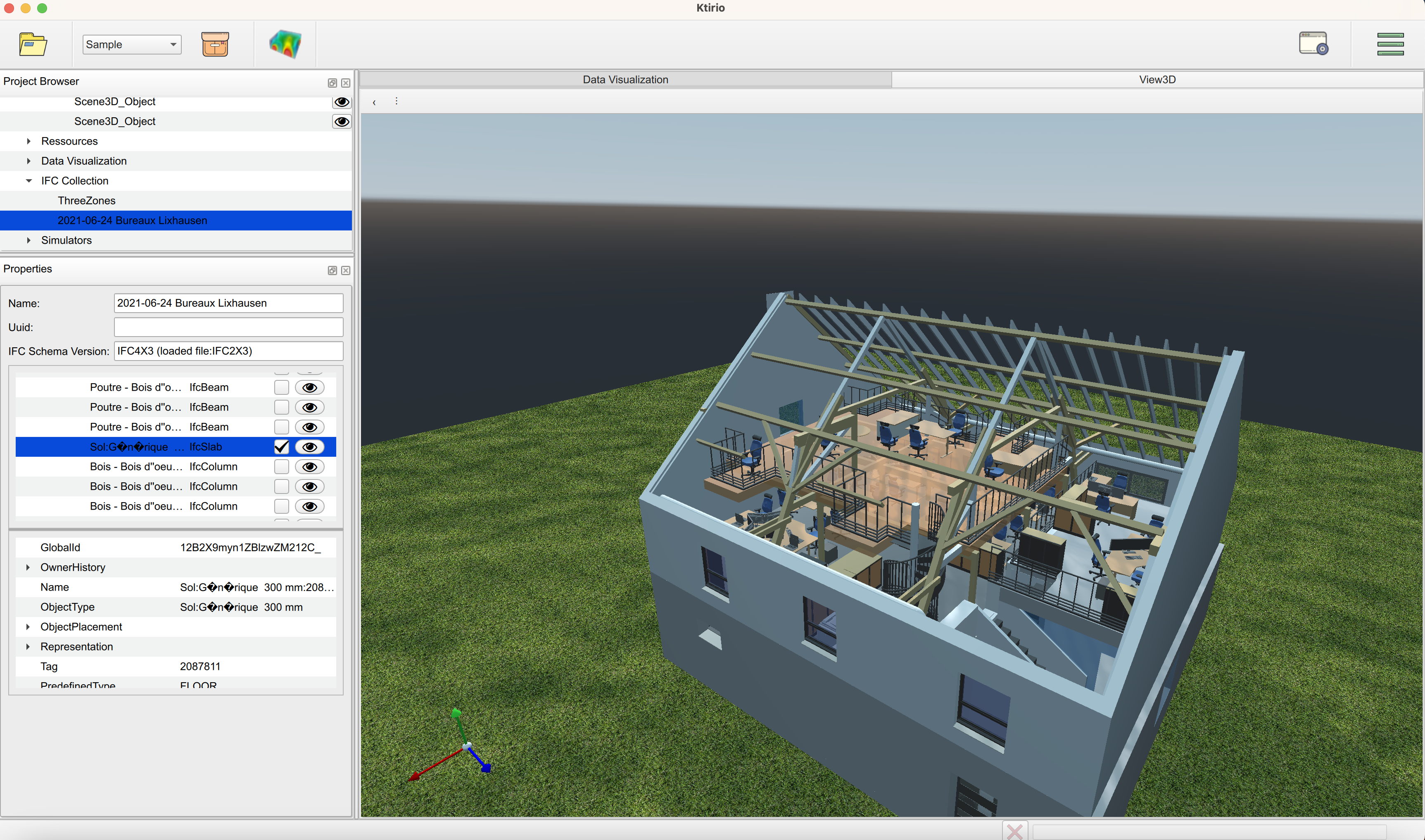
Task: Check the first IfcColumn row checkbox
Action: [x=281, y=466]
